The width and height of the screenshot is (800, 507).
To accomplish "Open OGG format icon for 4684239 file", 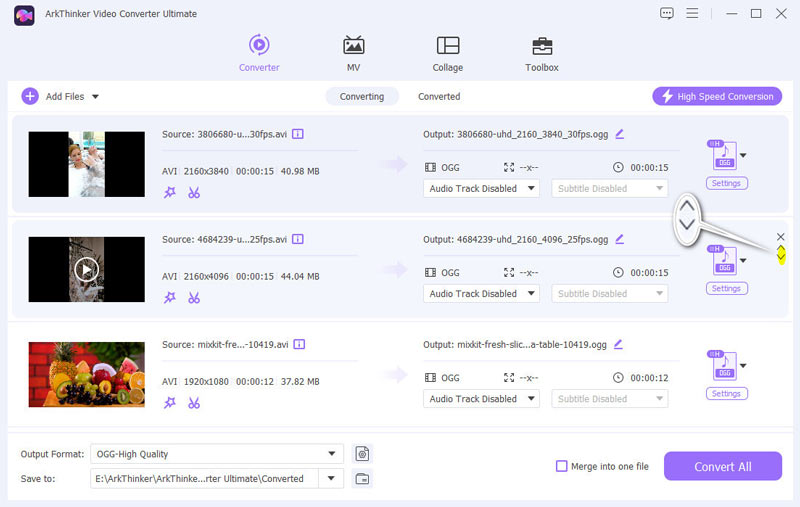I will (723, 260).
